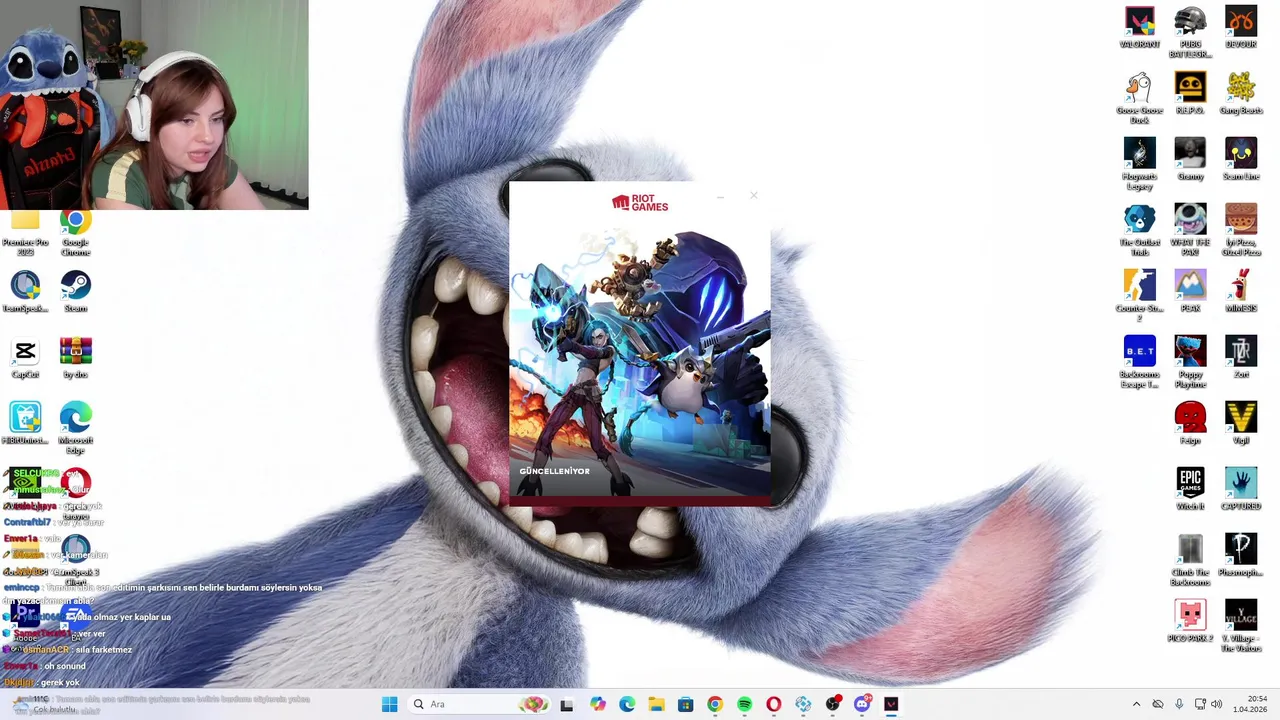Viewport: 1280px width, 720px height.
Task: Open Microsoft Edge from the taskbar
Action: [x=627, y=704]
